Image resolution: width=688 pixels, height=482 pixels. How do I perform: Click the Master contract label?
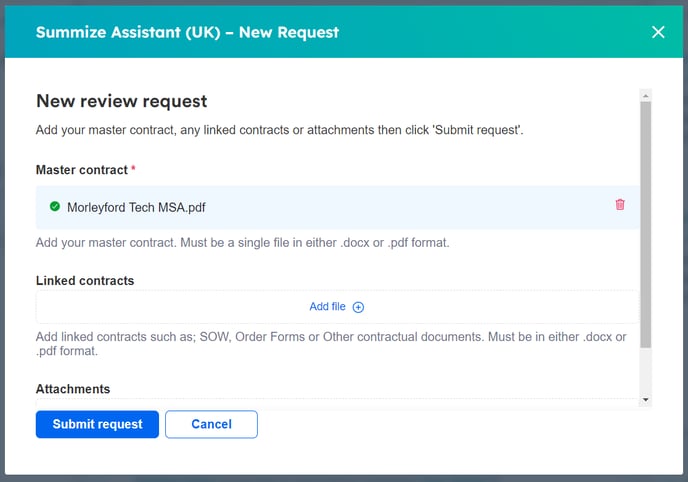tap(82, 170)
